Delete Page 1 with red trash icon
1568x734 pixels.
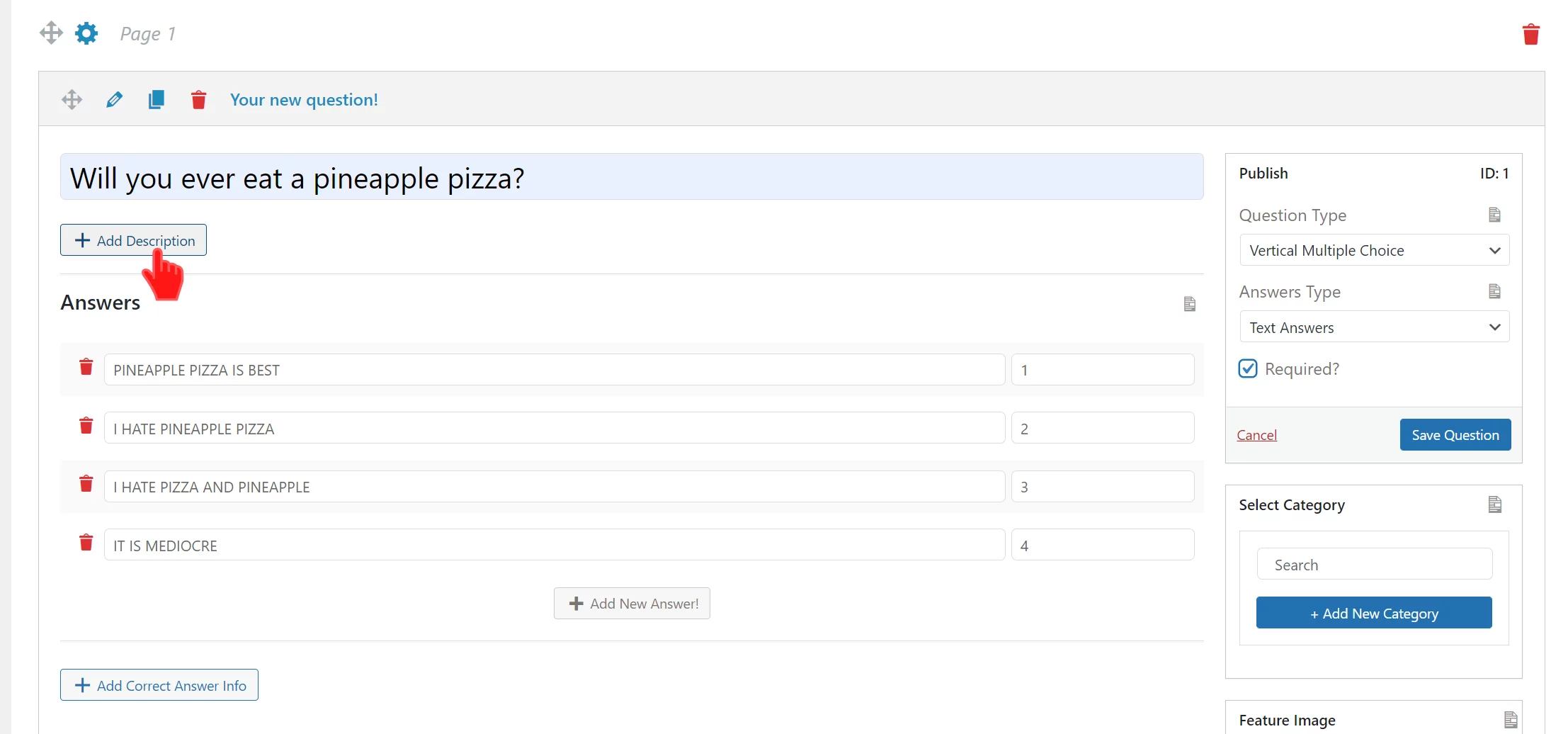click(x=1530, y=34)
